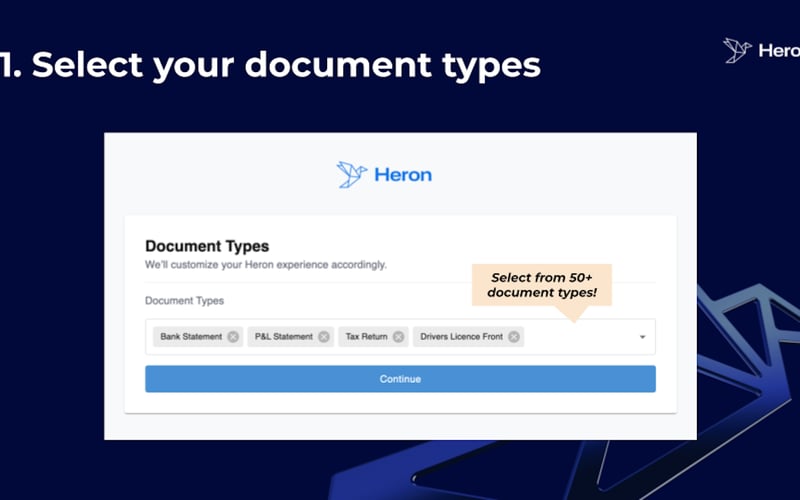
Task: Click the grey Document Types field label
Action: pyautogui.click(x=184, y=301)
